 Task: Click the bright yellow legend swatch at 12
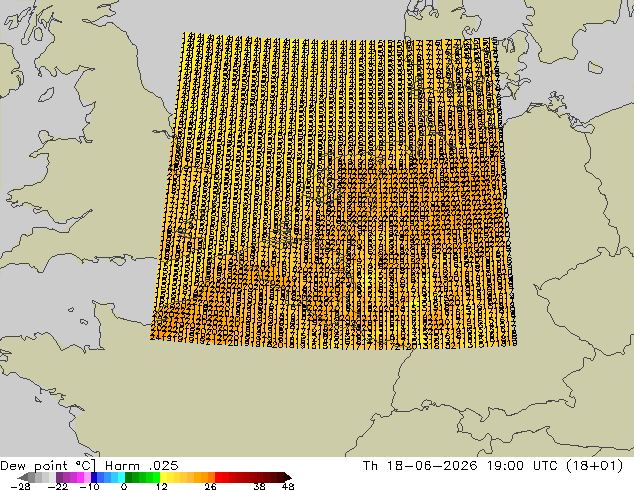[x=163, y=477]
